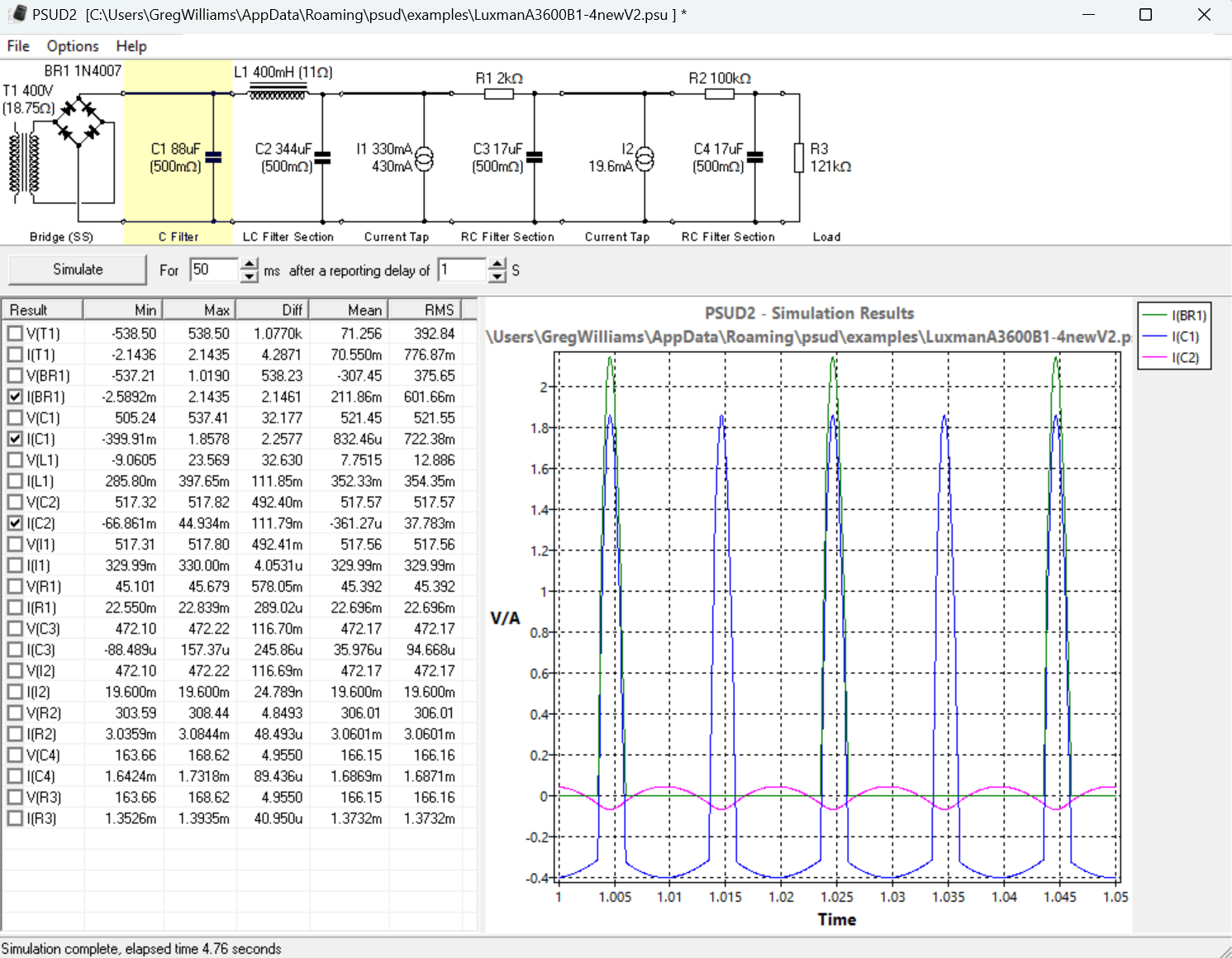Image resolution: width=1232 pixels, height=958 pixels.
Task: Enable the I(R3) trace checkbox
Action: [x=15, y=818]
